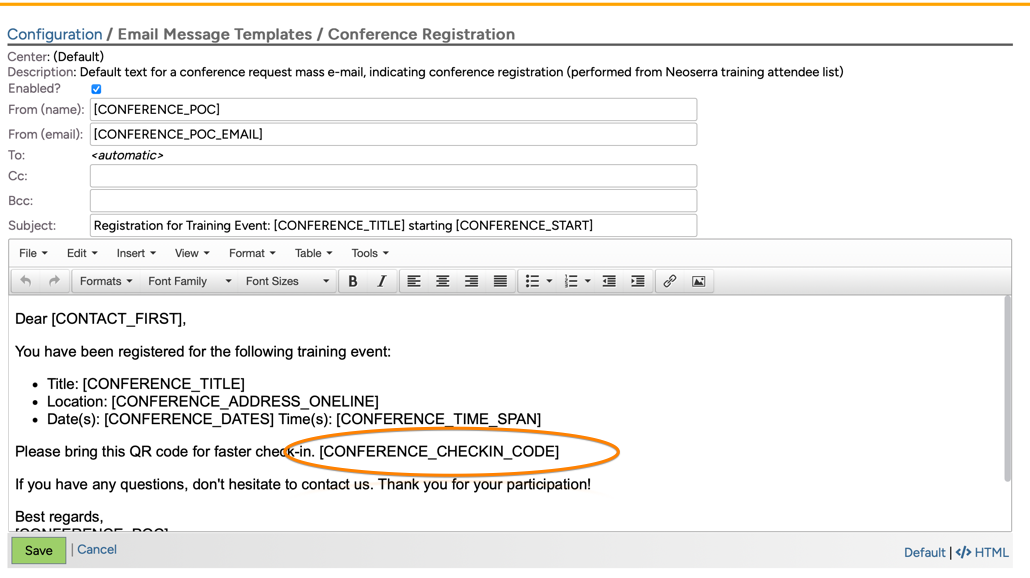Screen dimensions: 1030x578
Task: Insert an image into template
Action: click(698, 282)
